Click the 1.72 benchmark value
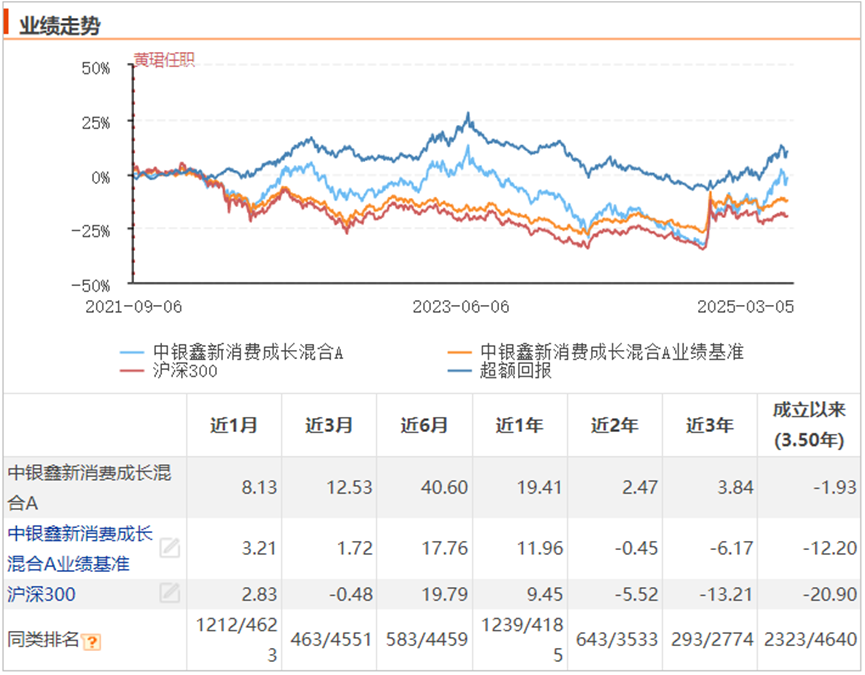Screen dimensions: 865x675 click(x=355, y=549)
